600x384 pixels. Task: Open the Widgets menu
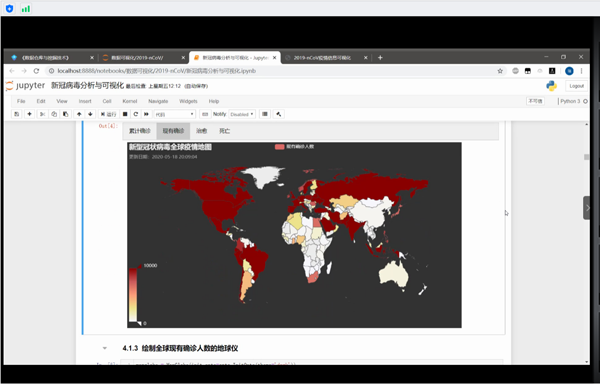(188, 101)
